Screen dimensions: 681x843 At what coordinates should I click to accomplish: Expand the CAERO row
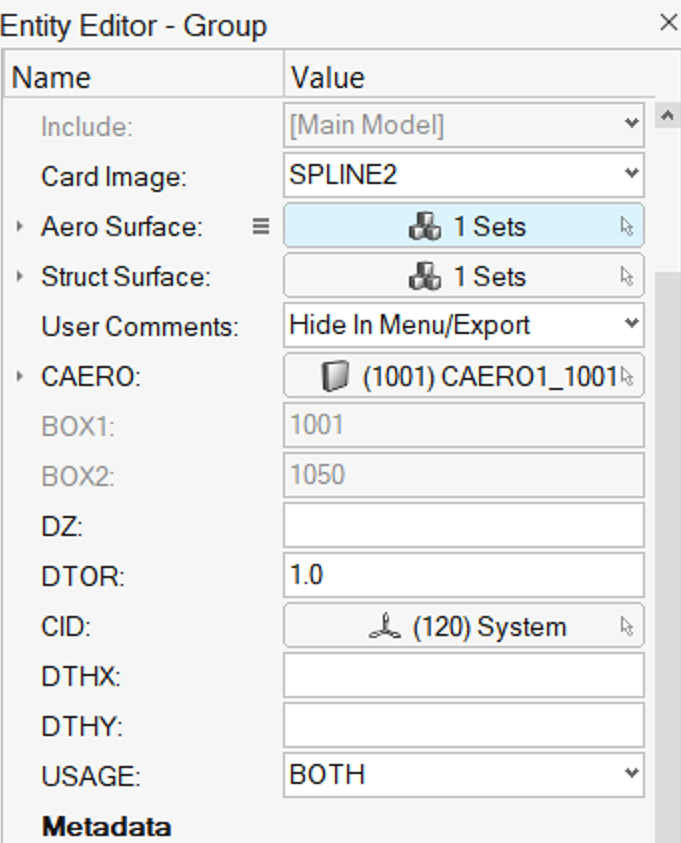[20, 376]
